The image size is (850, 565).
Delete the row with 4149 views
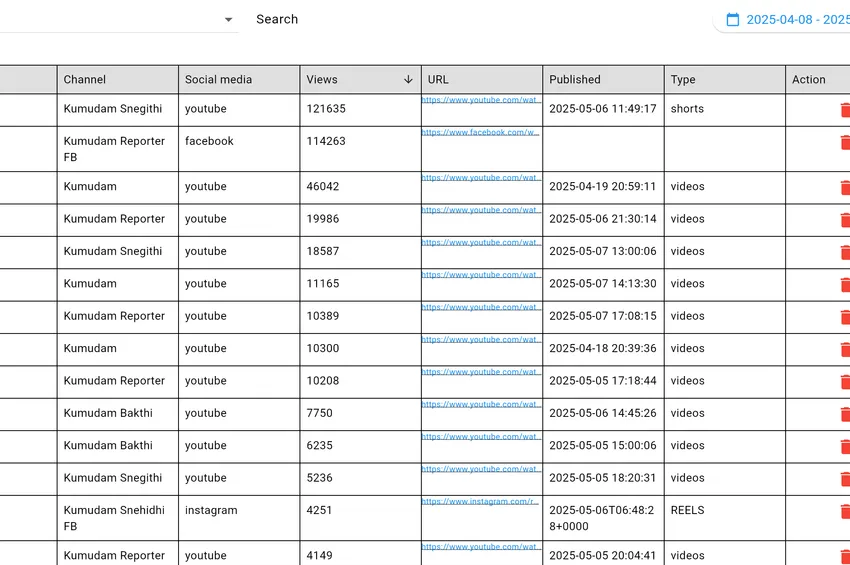tap(845, 557)
